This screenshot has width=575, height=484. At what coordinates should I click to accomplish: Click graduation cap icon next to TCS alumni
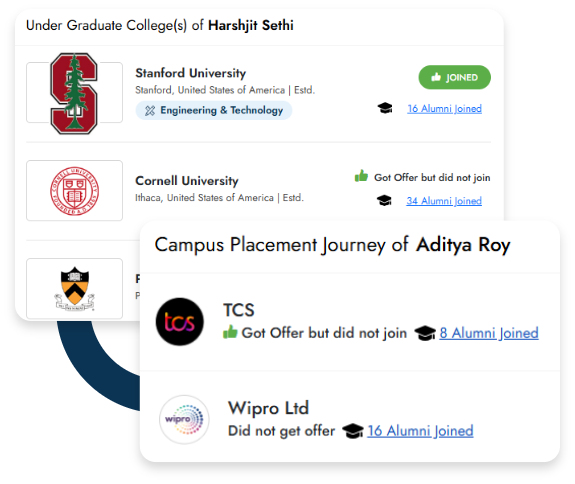point(425,333)
